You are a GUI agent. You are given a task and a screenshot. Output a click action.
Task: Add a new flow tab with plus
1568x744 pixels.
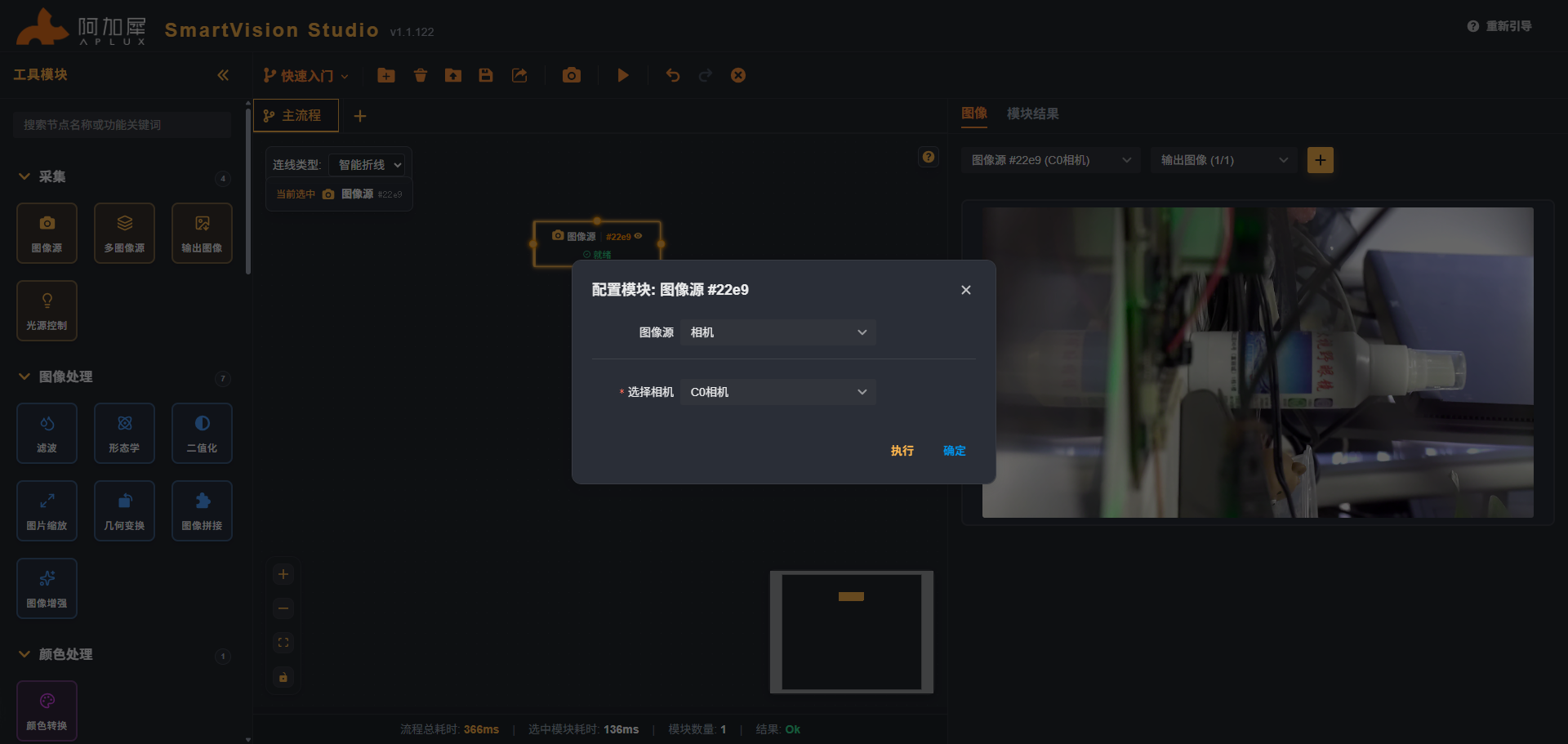pos(360,116)
